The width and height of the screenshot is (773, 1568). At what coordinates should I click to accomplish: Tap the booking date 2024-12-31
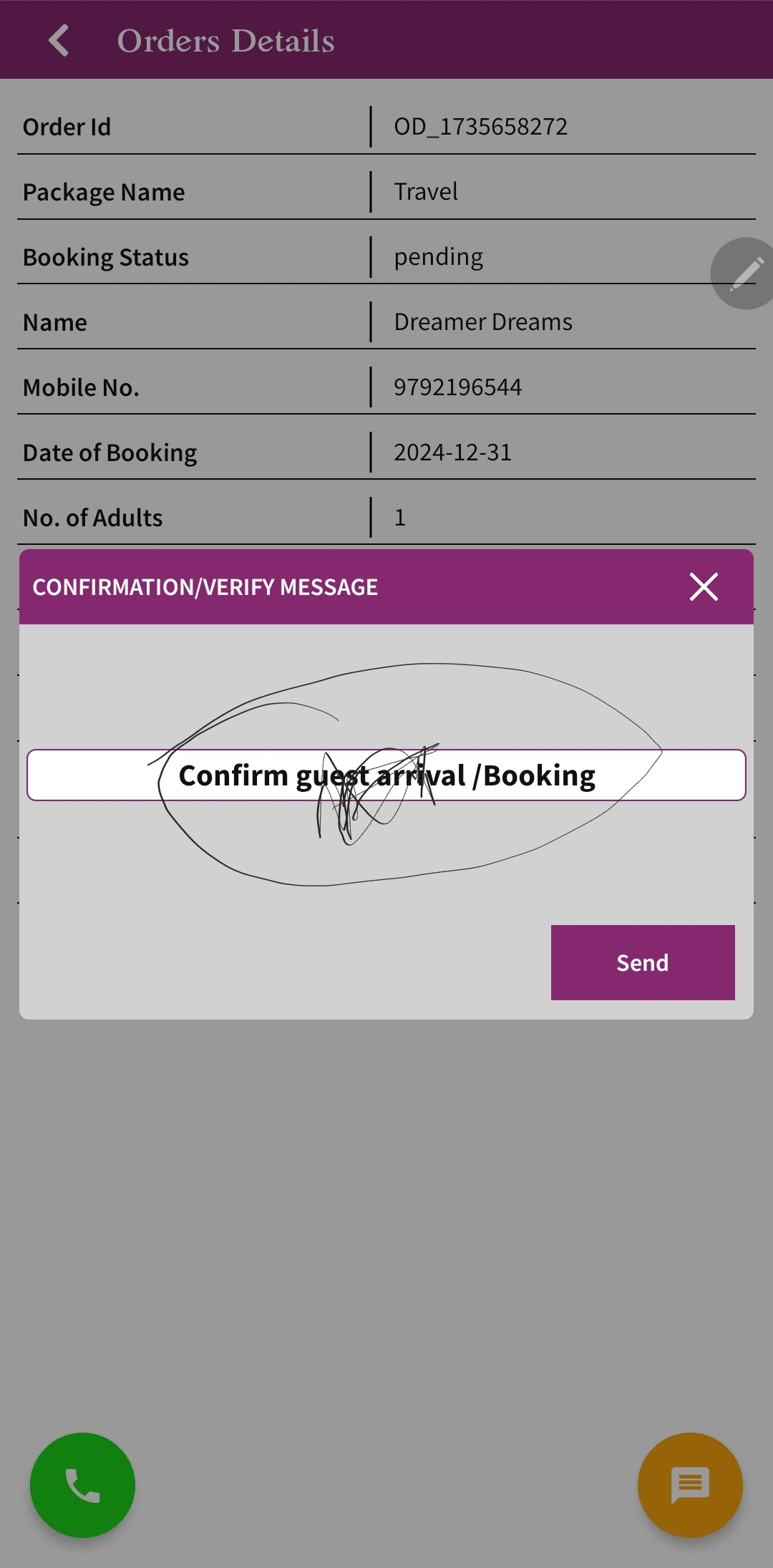(452, 453)
